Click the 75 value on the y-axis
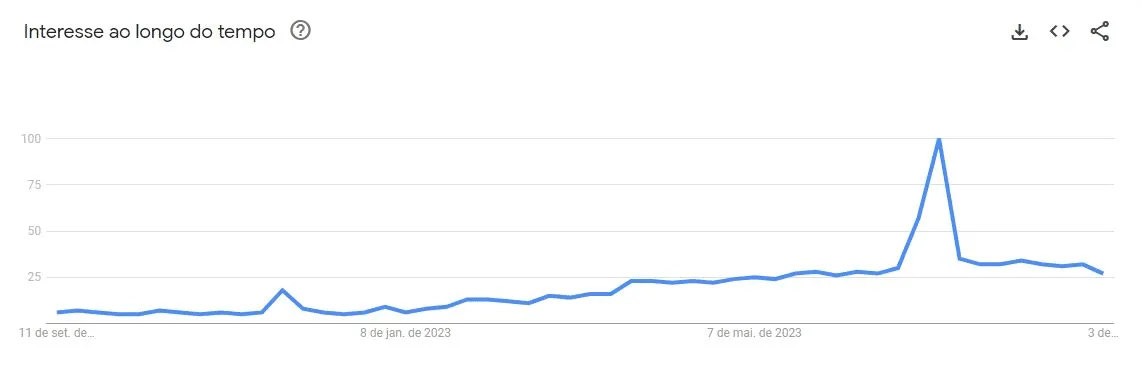The width and height of the screenshot is (1142, 368). point(35,185)
